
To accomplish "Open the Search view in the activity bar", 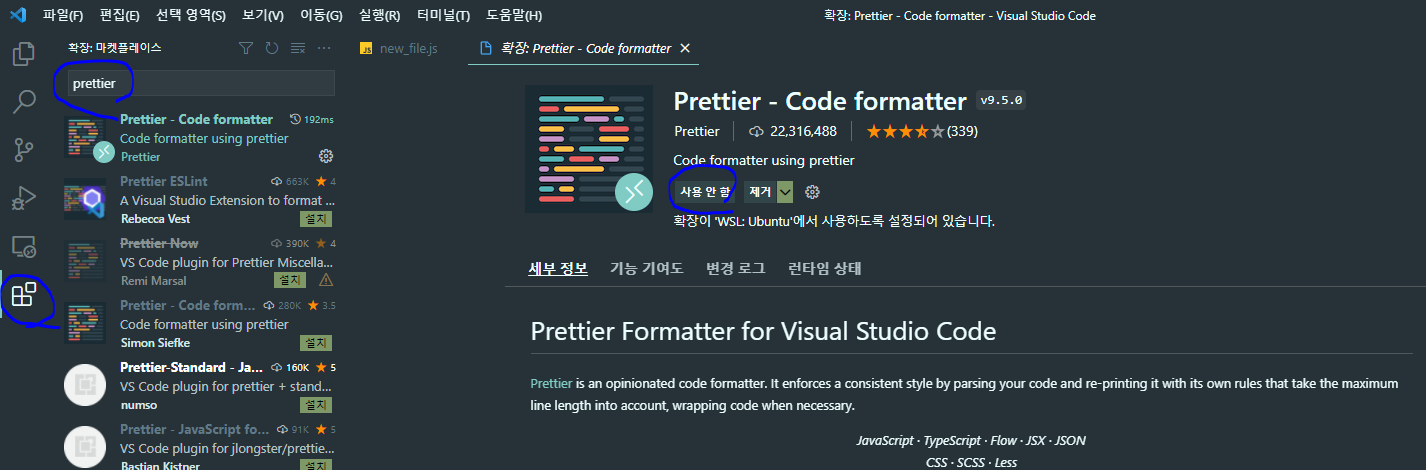I will pos(24,102).
